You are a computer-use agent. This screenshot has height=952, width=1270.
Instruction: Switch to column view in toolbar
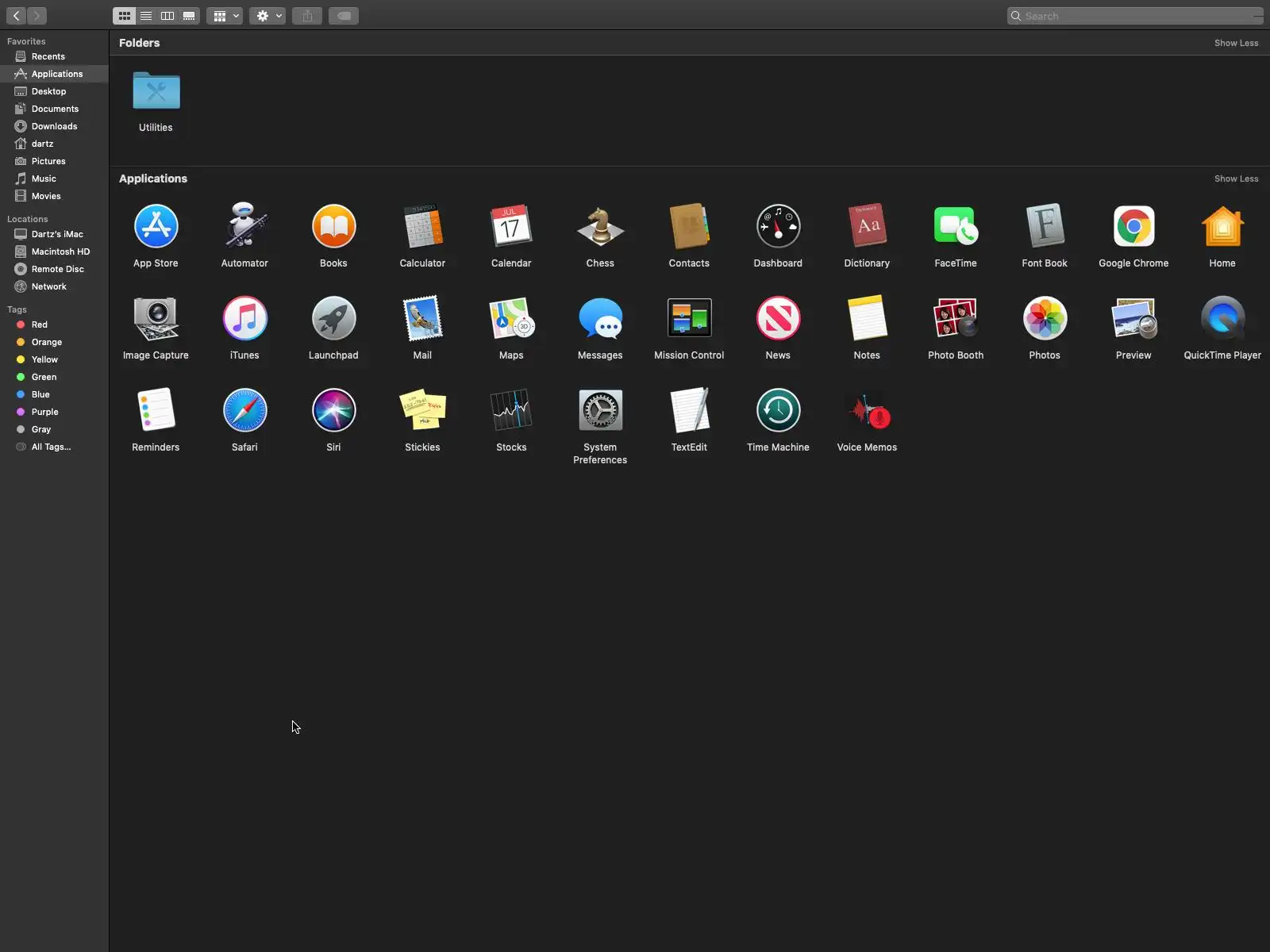pyautogui.click(x=167, y=16)
